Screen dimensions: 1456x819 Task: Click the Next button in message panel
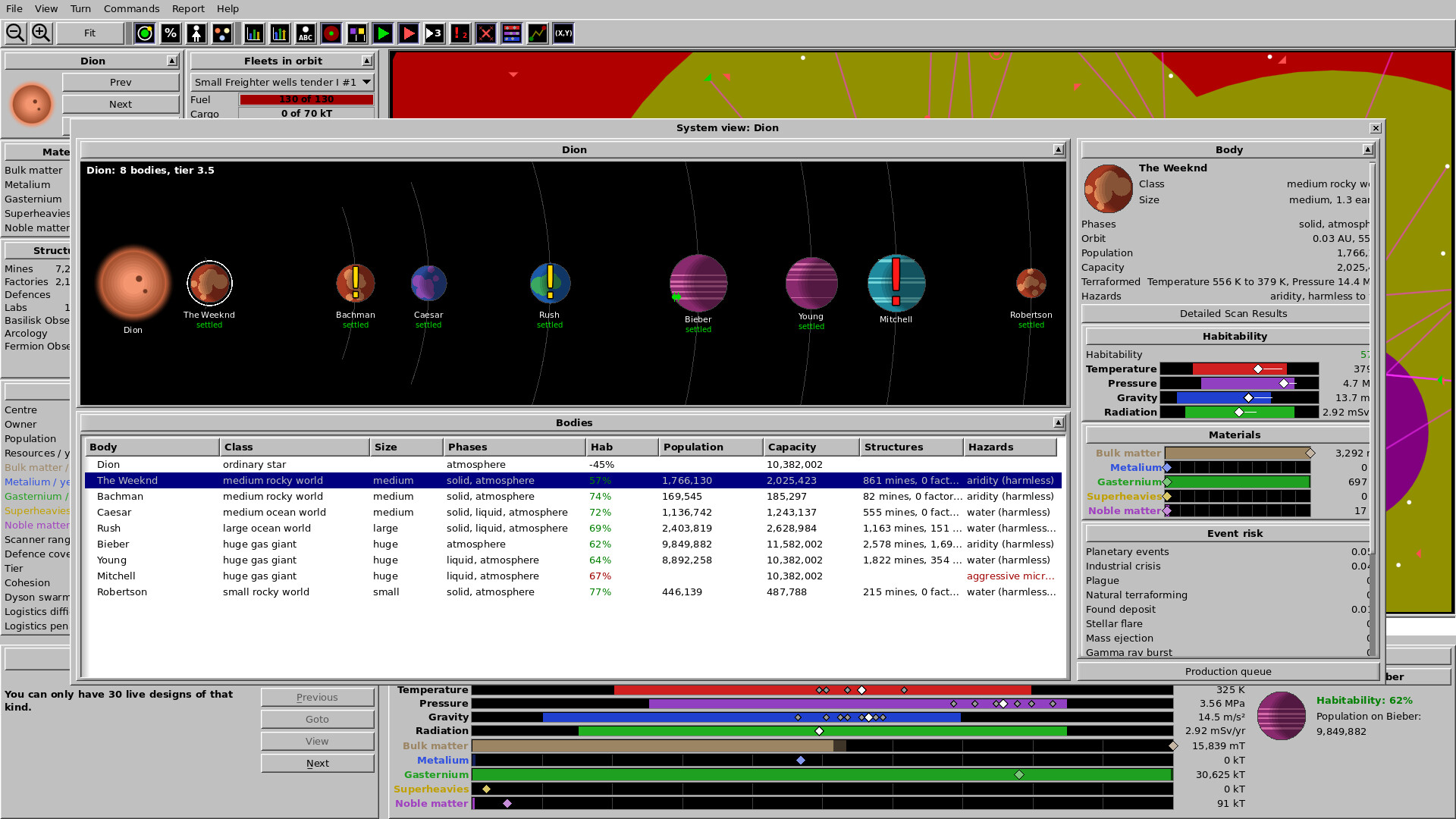[x=318, y=764]
